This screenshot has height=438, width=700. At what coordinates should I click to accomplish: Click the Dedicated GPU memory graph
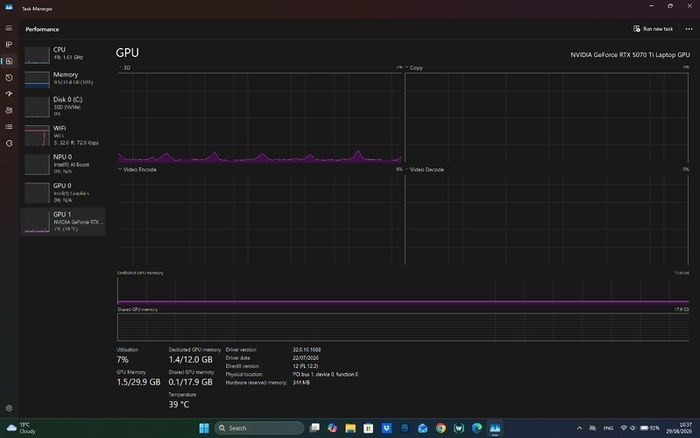(x=403, y=291)
